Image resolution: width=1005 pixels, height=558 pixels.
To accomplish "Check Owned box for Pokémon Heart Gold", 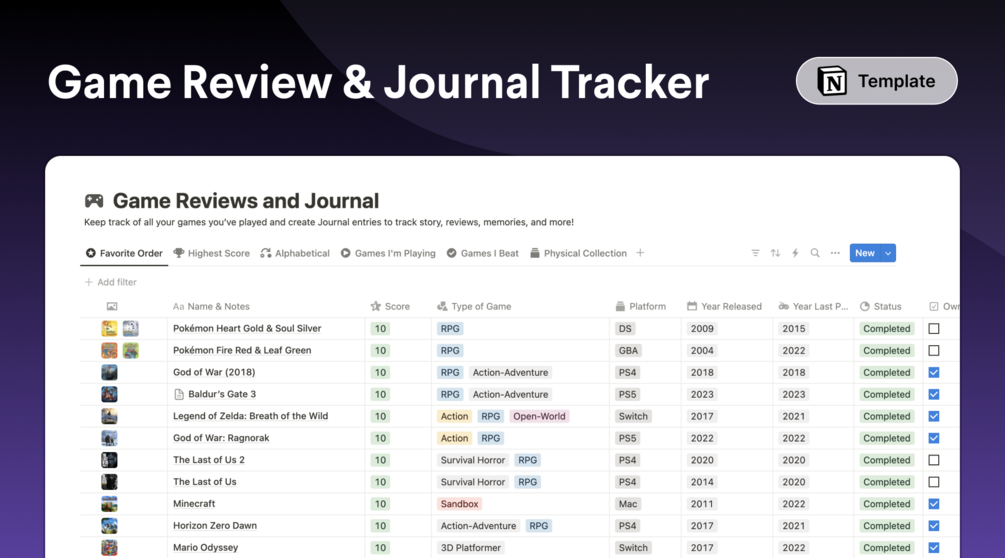I will point(934,329).
